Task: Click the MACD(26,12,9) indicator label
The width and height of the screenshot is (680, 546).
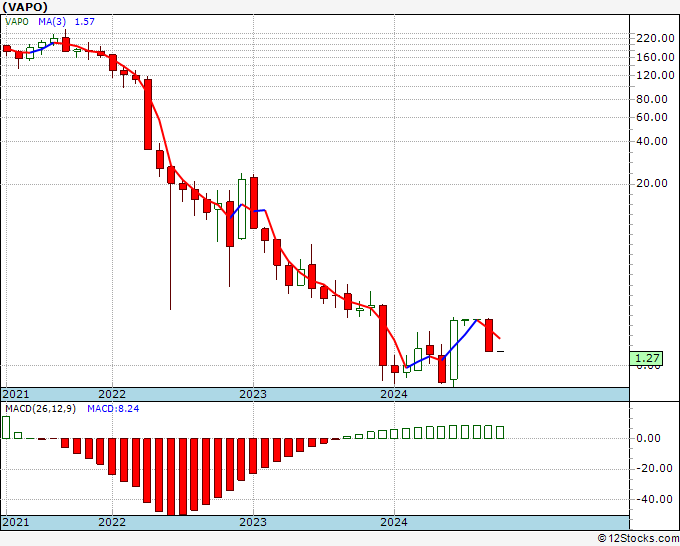Action: click(x=40, y=409)
